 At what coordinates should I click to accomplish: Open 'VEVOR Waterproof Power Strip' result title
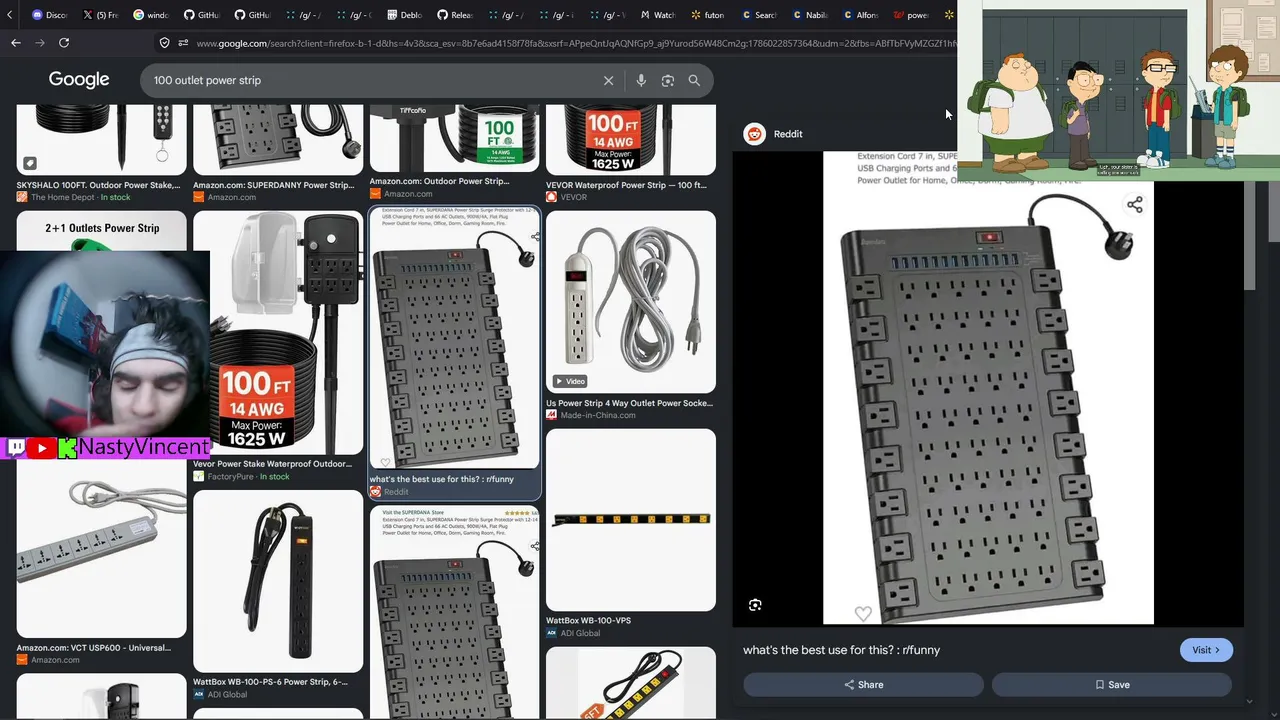tap(626, 185)
